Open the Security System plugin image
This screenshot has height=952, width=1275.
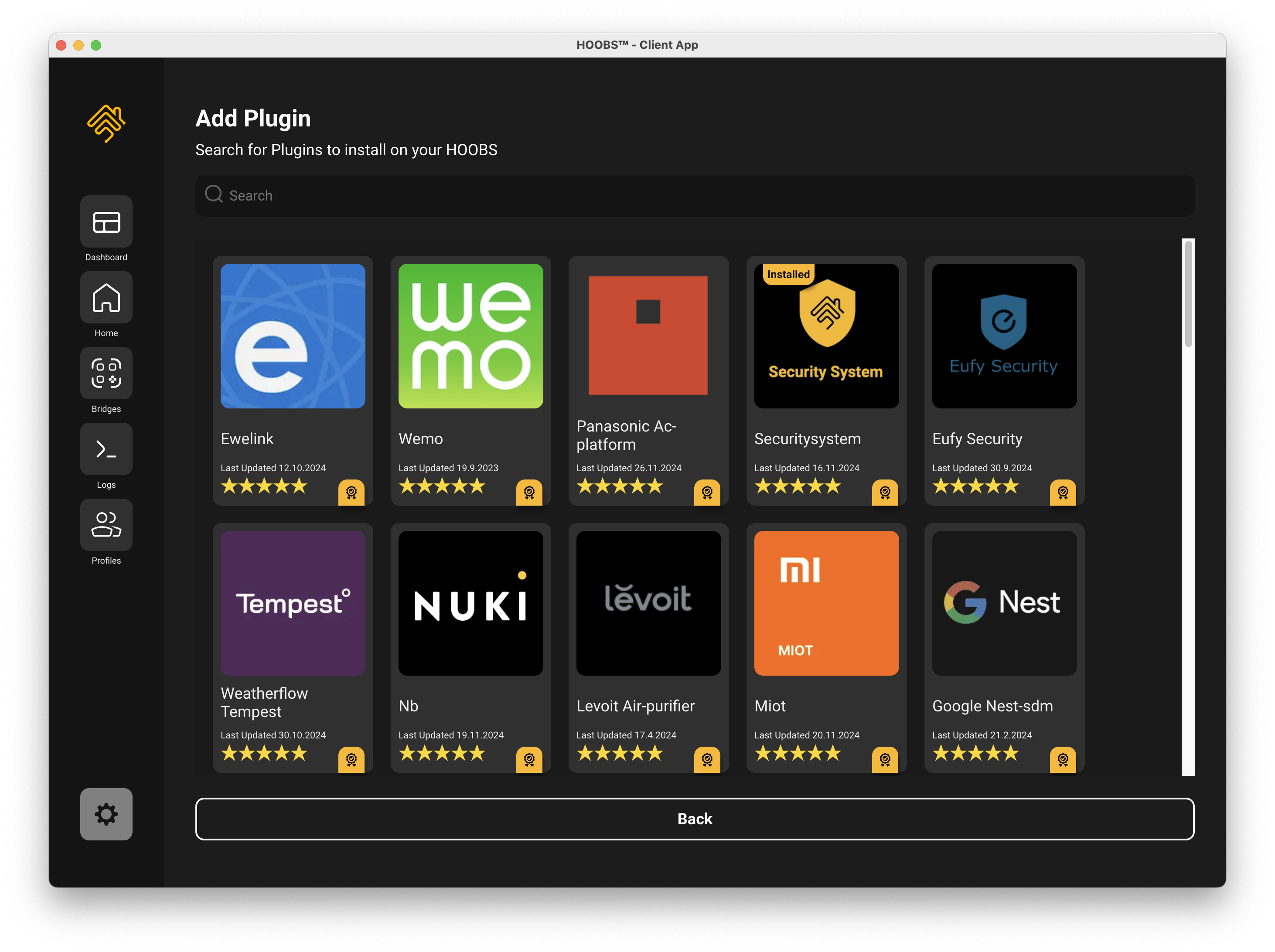pyautogui.click(x=827, y=336)
